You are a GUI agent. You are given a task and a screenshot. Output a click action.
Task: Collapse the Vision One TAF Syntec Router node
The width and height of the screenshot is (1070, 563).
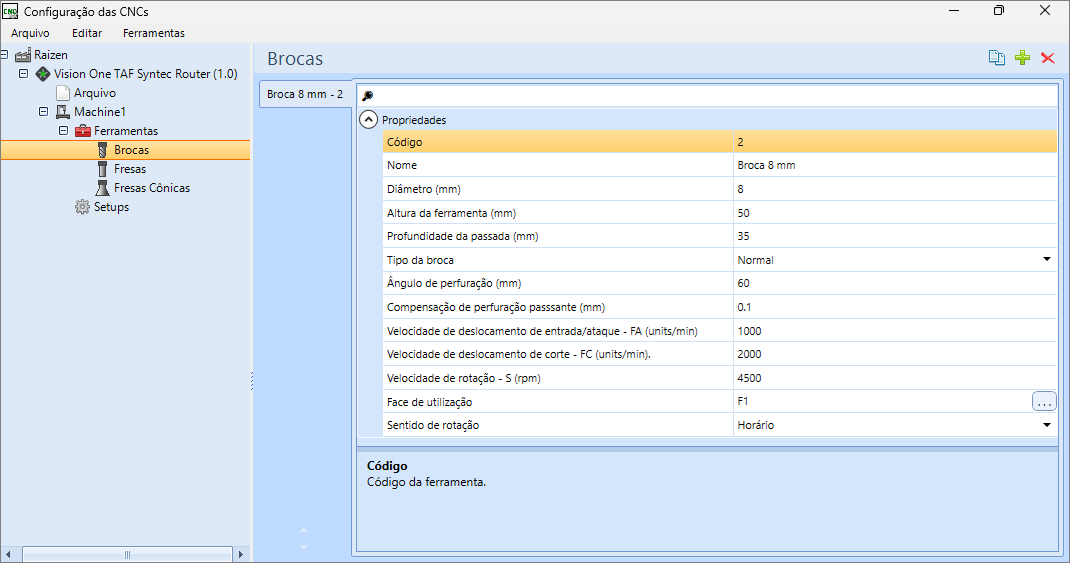[x=23, y=73]
